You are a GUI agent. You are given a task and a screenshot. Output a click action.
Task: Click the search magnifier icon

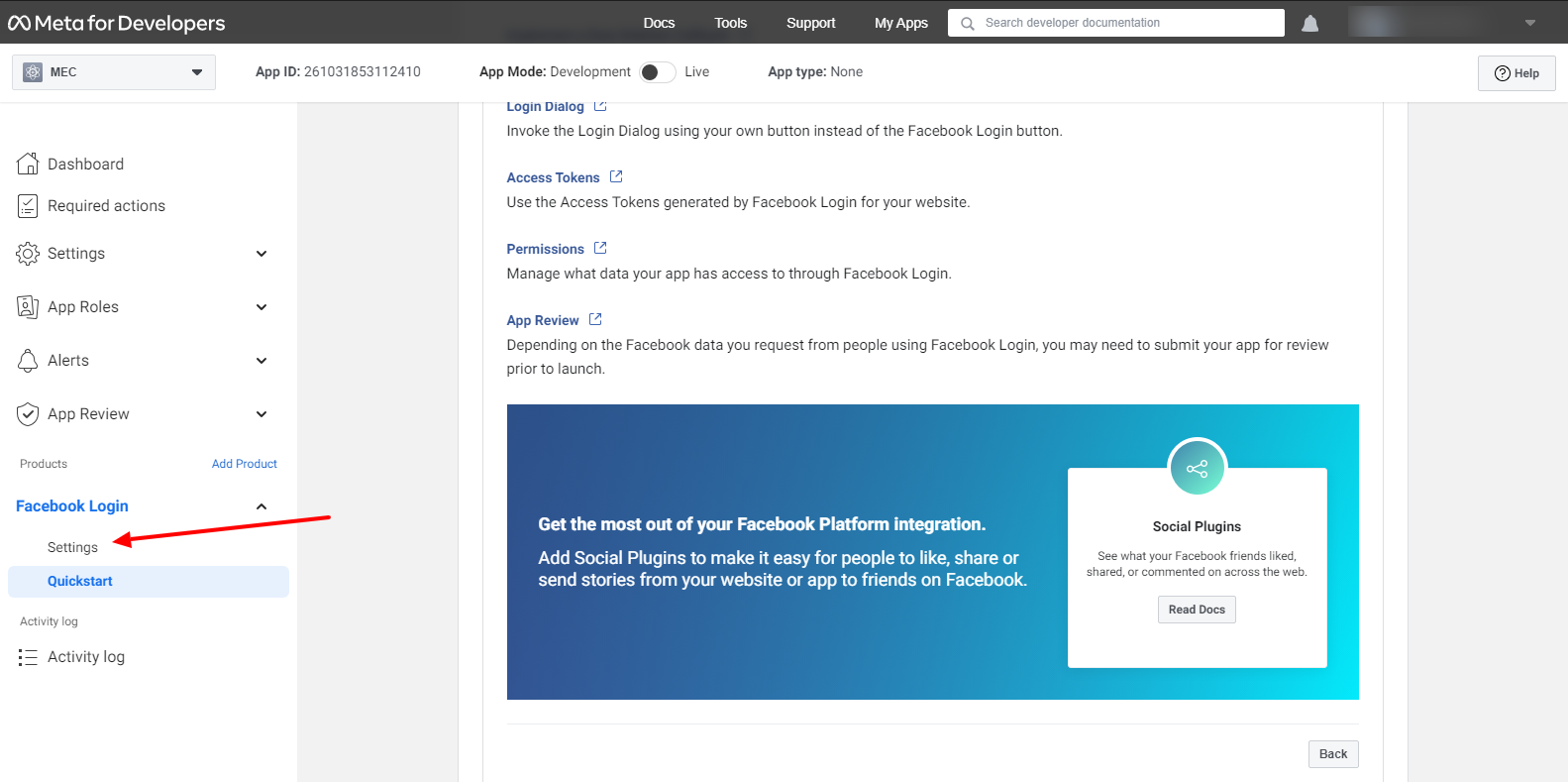(968, 23)
